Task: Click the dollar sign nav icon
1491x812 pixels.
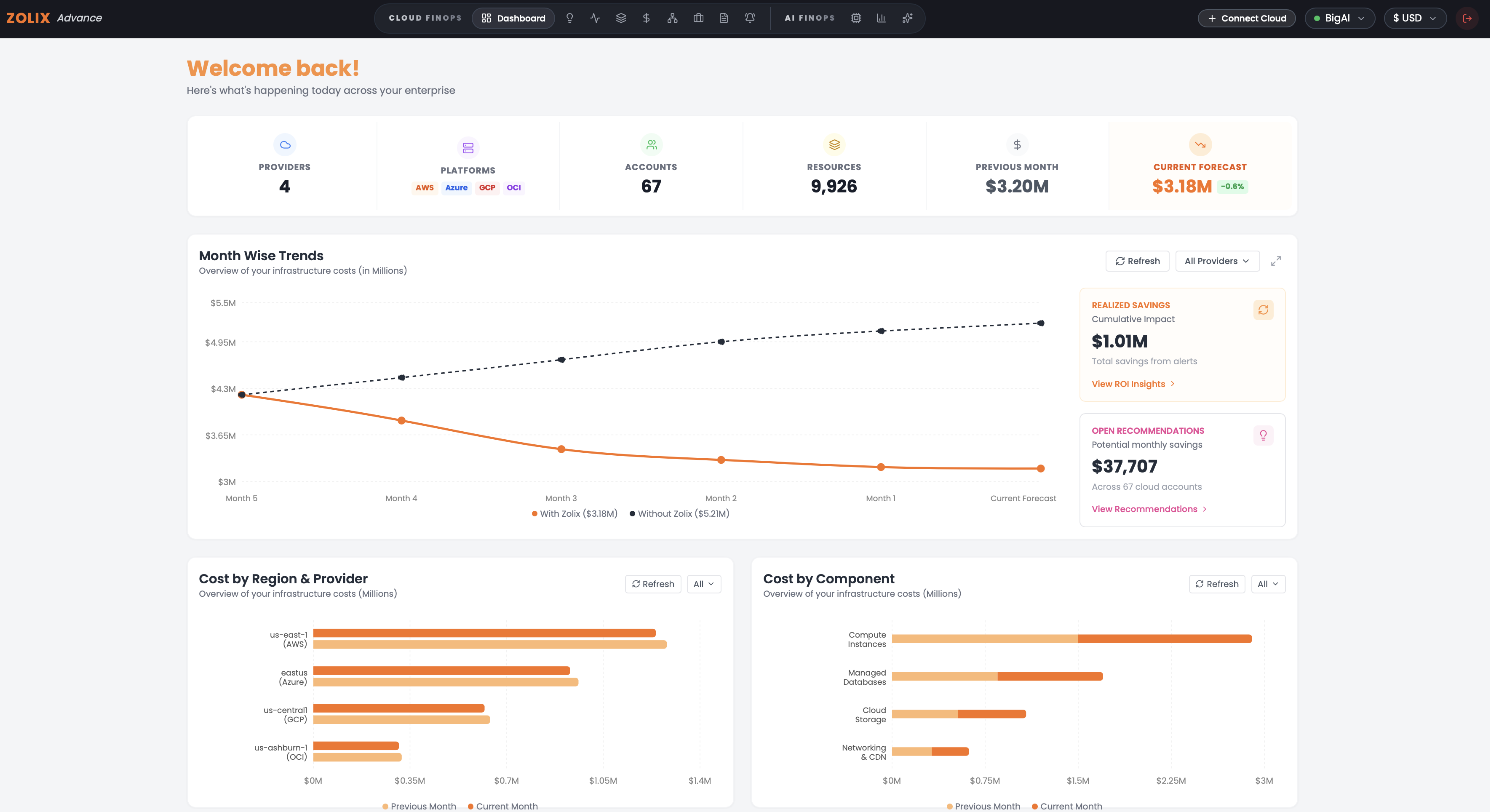Action: click(647, 18)
